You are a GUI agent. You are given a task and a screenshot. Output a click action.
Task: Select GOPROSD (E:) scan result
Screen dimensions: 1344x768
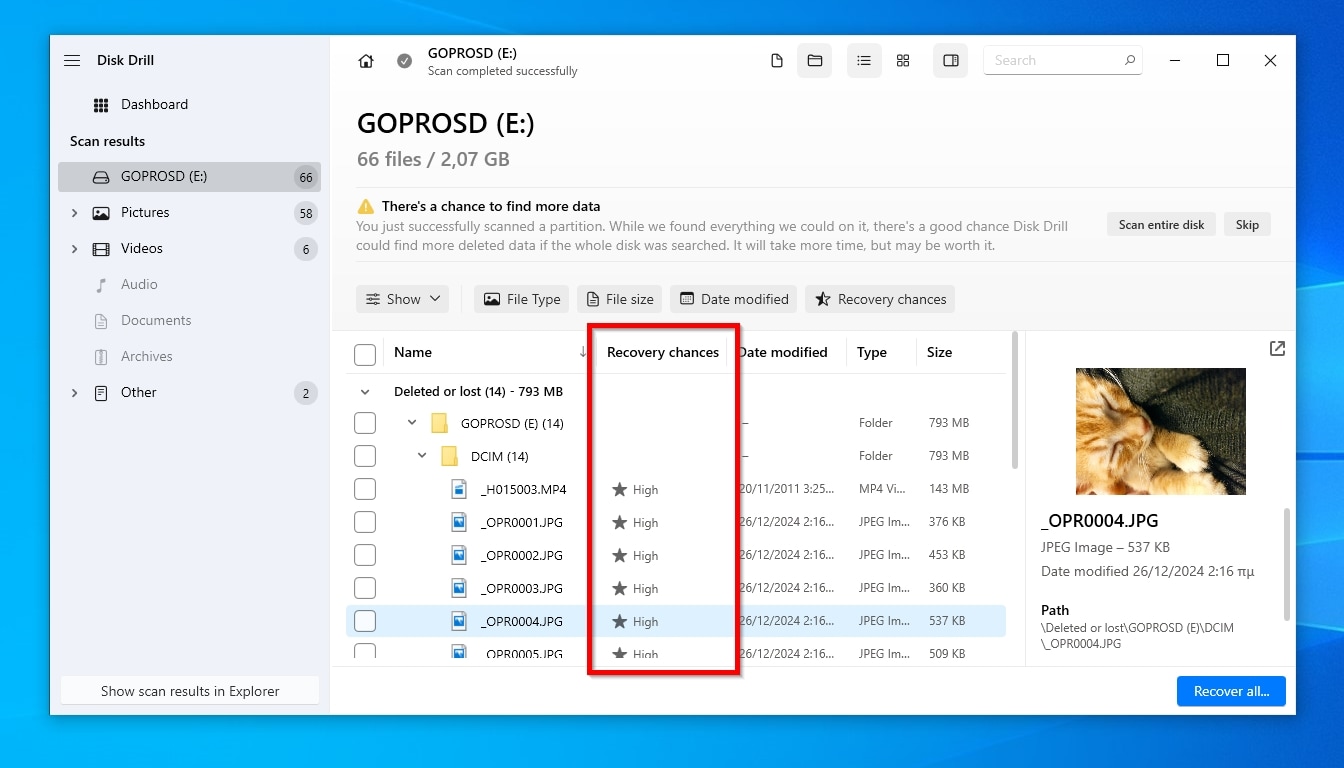click(x=189, y=177)
